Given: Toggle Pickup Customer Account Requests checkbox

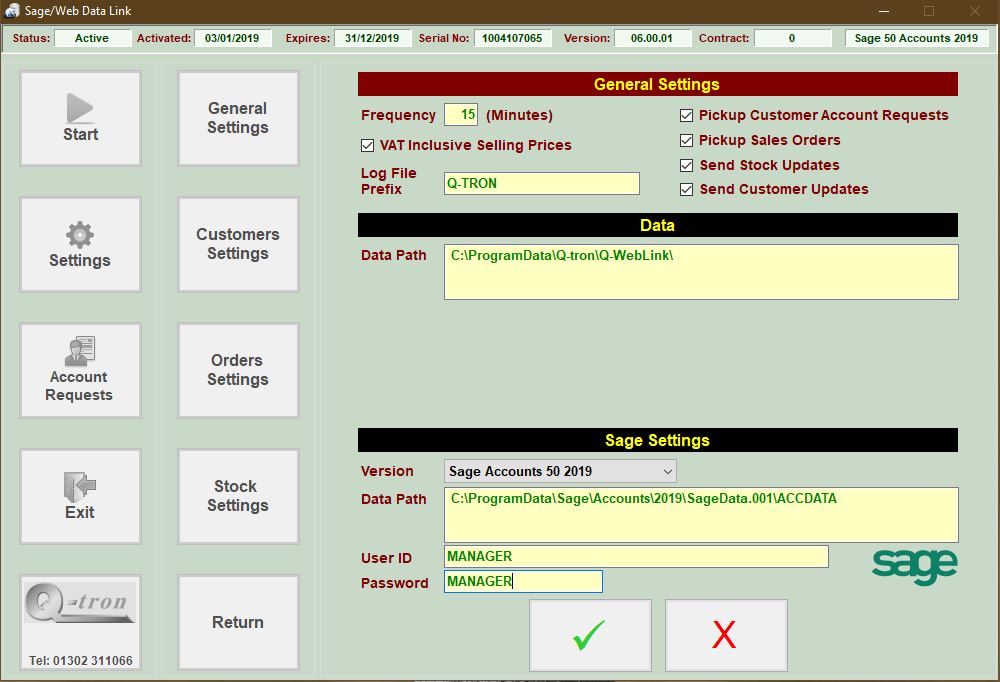Looking at the screenshot, I should [x=686, y=115].
